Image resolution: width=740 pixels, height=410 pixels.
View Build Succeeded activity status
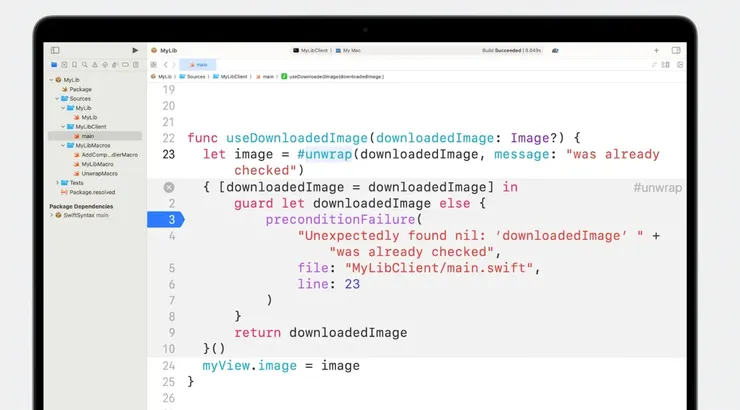[x=512, y=50]
